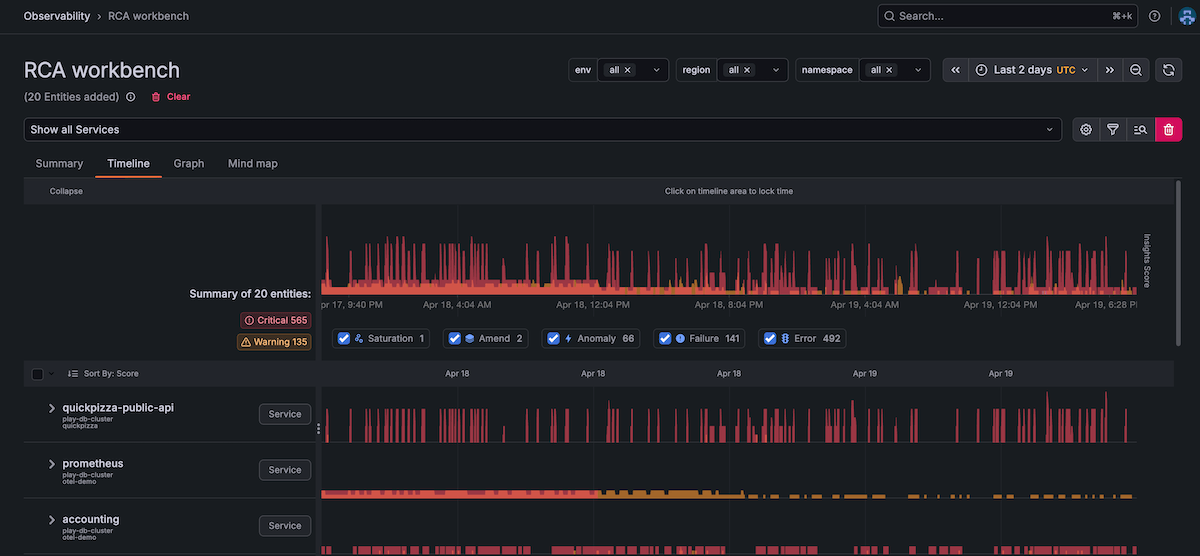Toggle Failure checkbox
Screen dimensions: 1200x556
click(665, 339)
